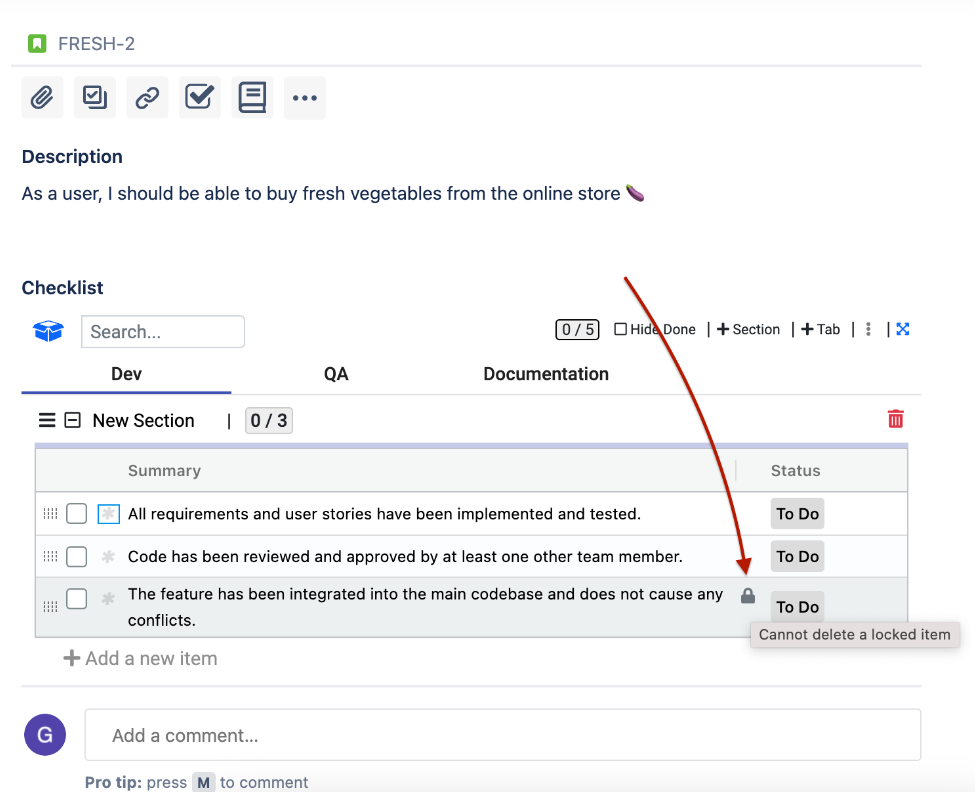Click the + Section button
This screenshot has height=792, width=975.
click(748, 329)
